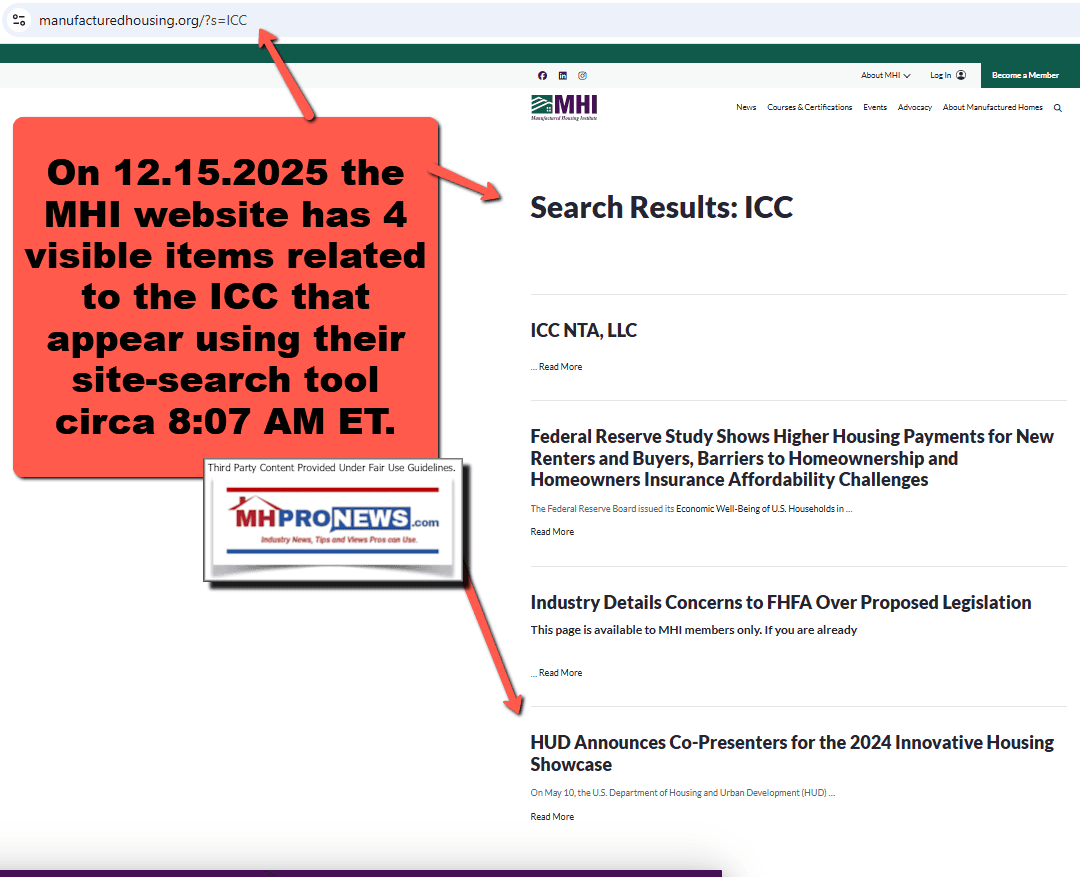This screenshot has width=1080, height=877.
Task: Go to the Events menu item
Action: click(875, 108)
